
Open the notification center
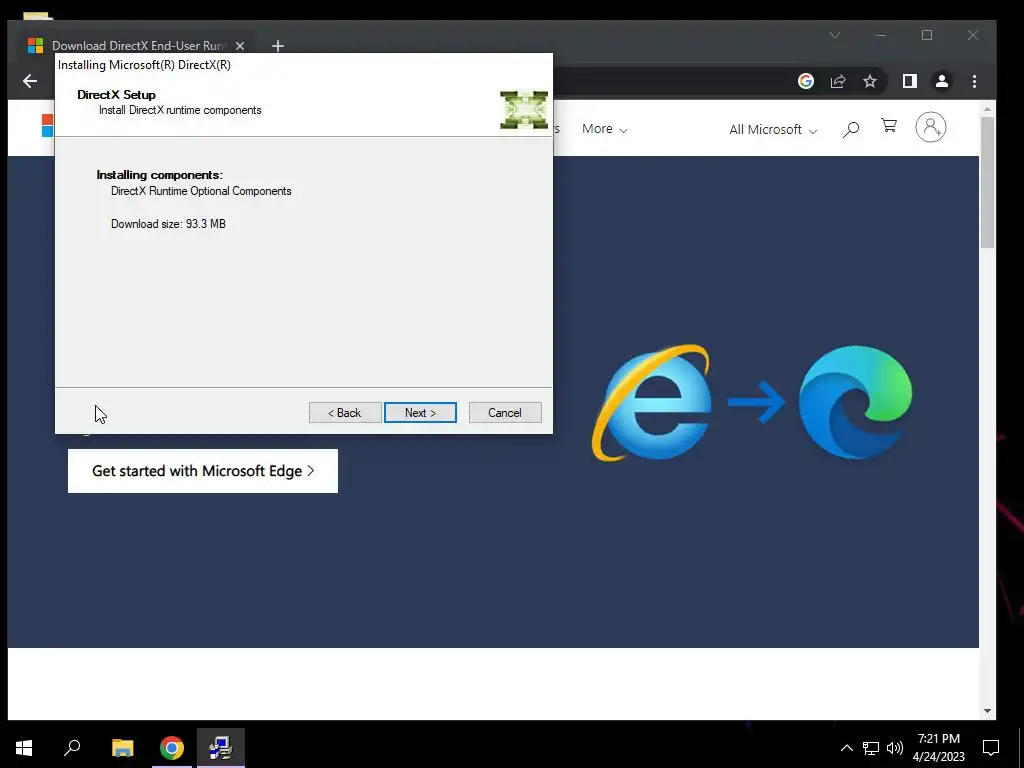point(991,748)
